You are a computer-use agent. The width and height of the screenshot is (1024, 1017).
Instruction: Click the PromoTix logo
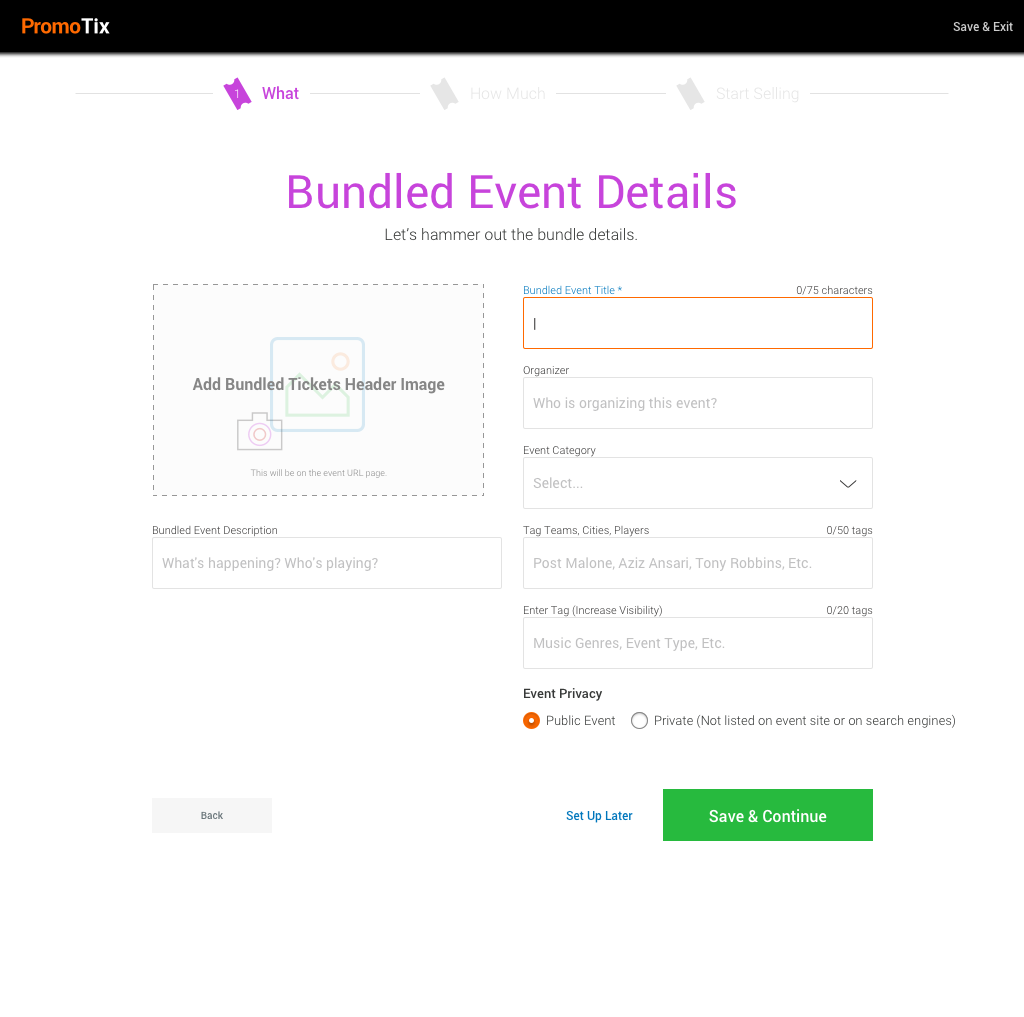pyautogui.click(x=65, y=26)
